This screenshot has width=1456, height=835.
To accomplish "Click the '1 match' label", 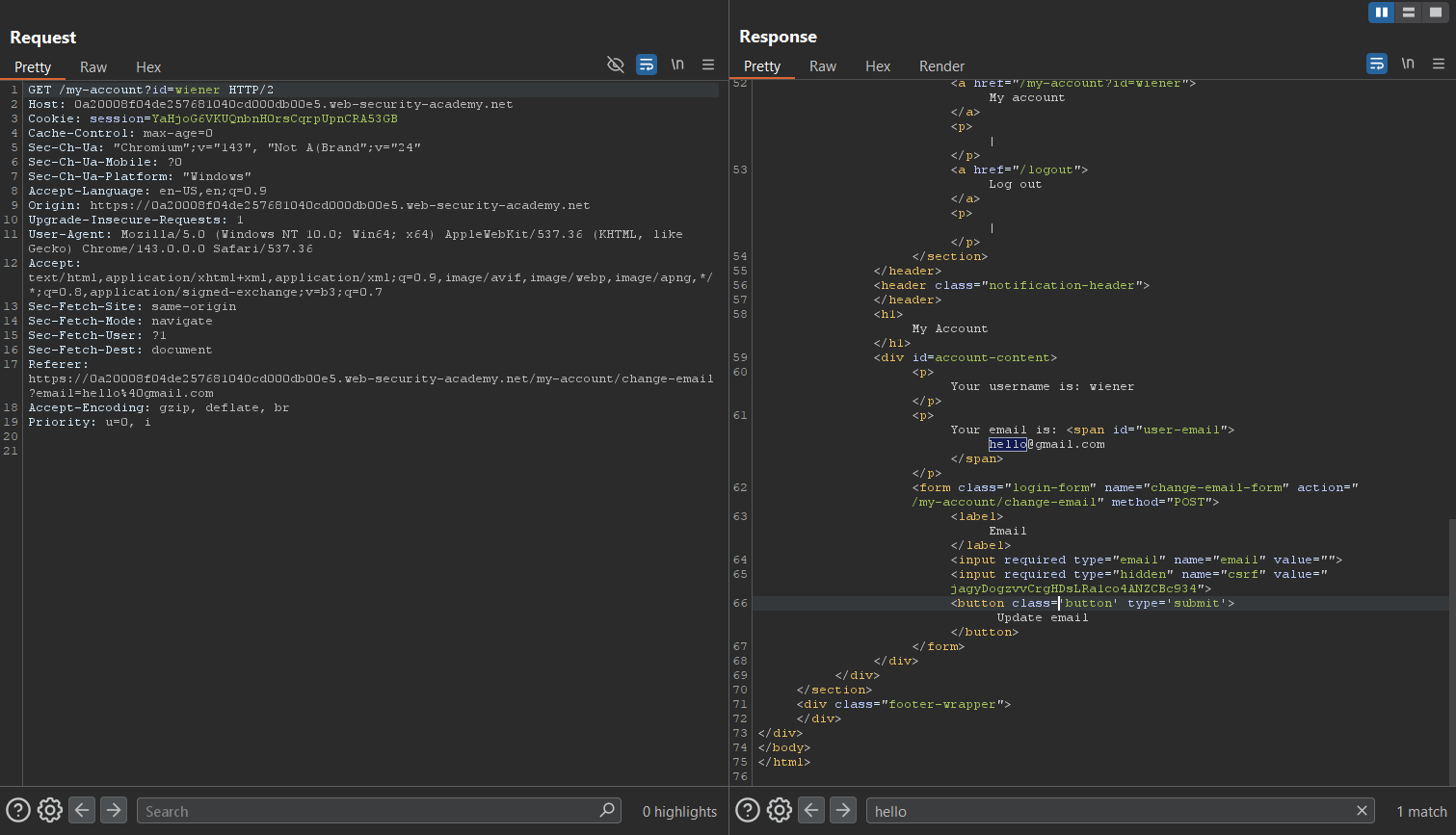I will tap(1421, 811).
